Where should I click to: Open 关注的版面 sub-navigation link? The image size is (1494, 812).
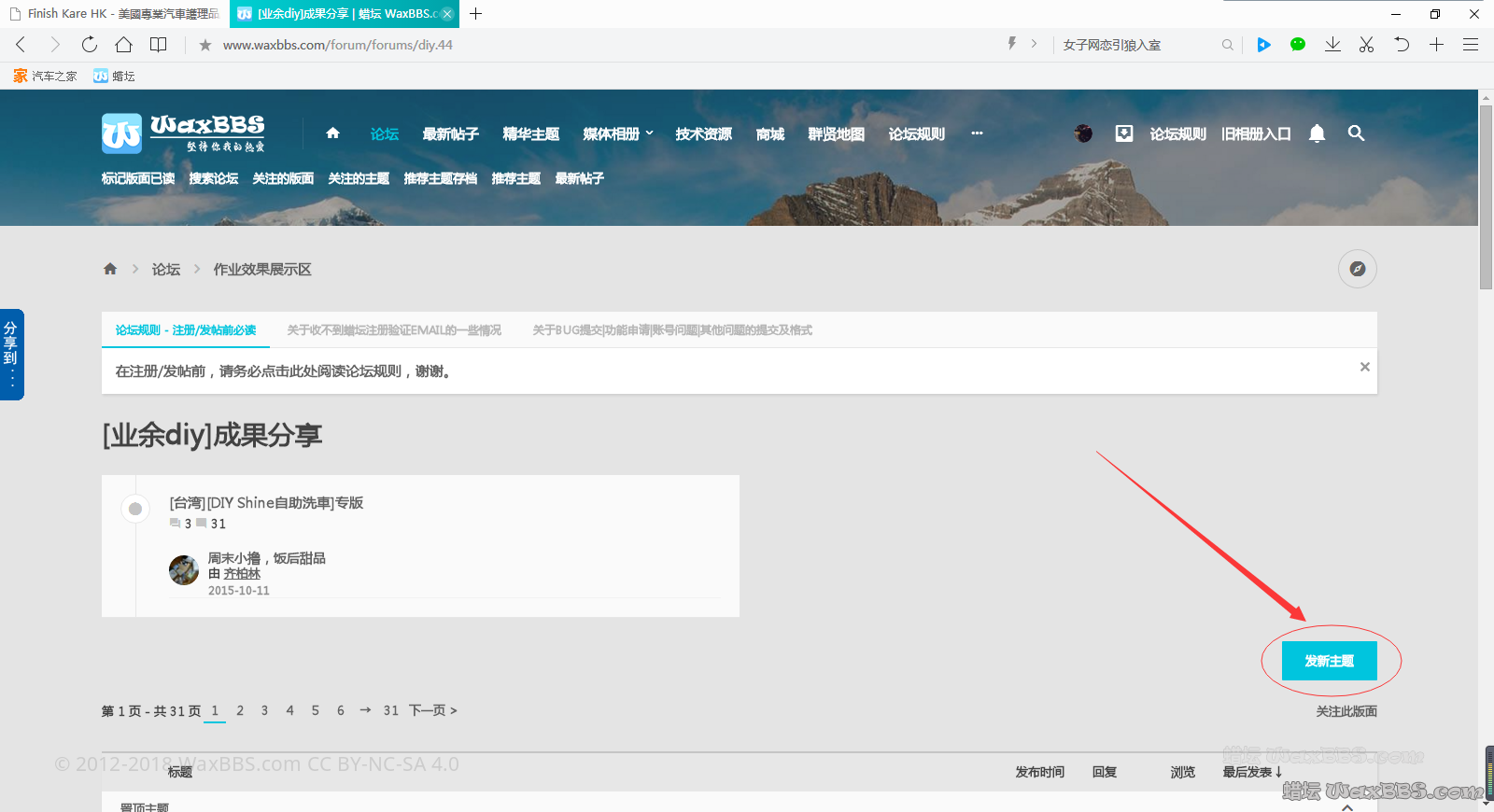(283, 178)
